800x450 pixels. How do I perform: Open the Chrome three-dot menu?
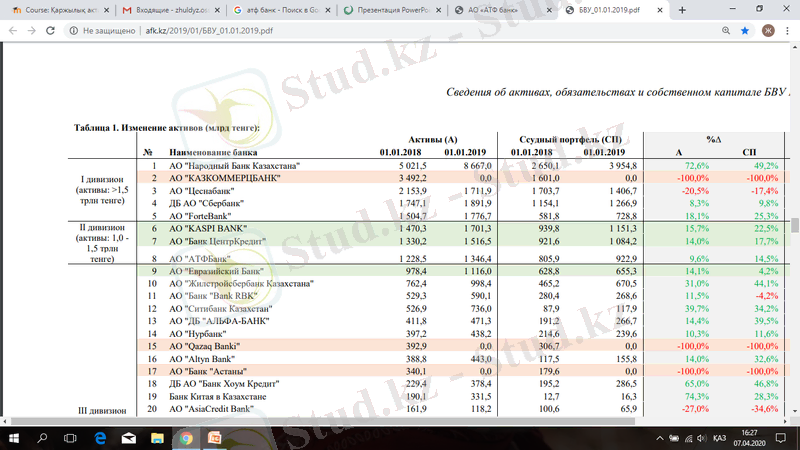point(787,31)
